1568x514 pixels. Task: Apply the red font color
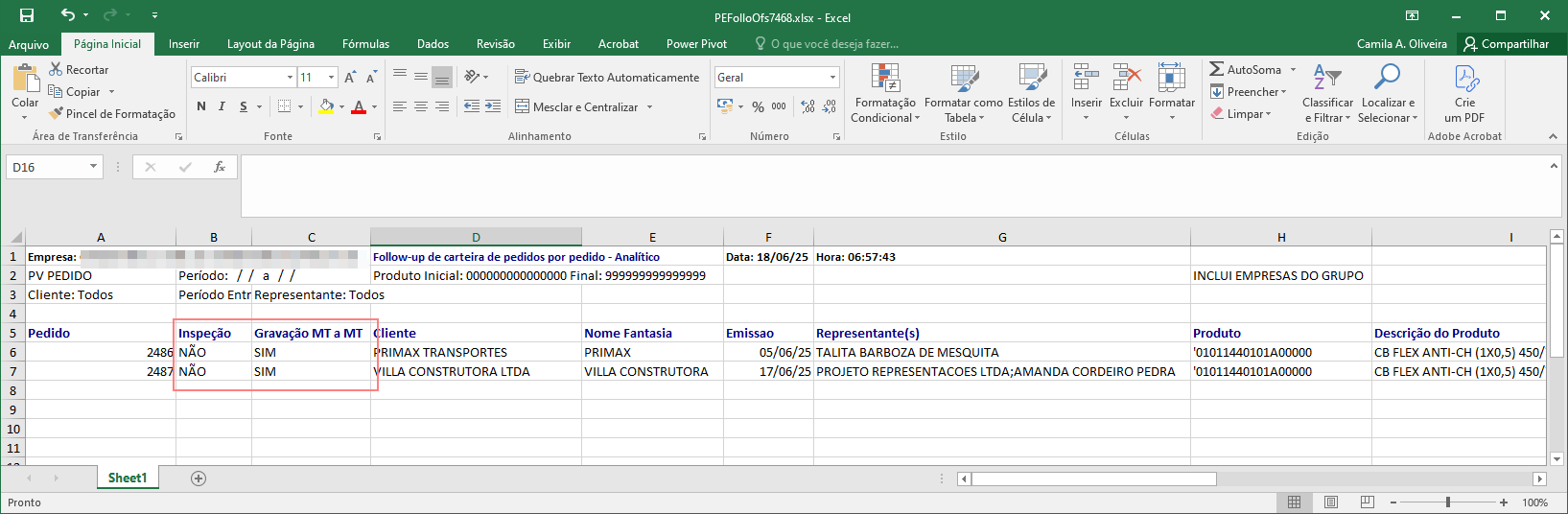point(359,106)
